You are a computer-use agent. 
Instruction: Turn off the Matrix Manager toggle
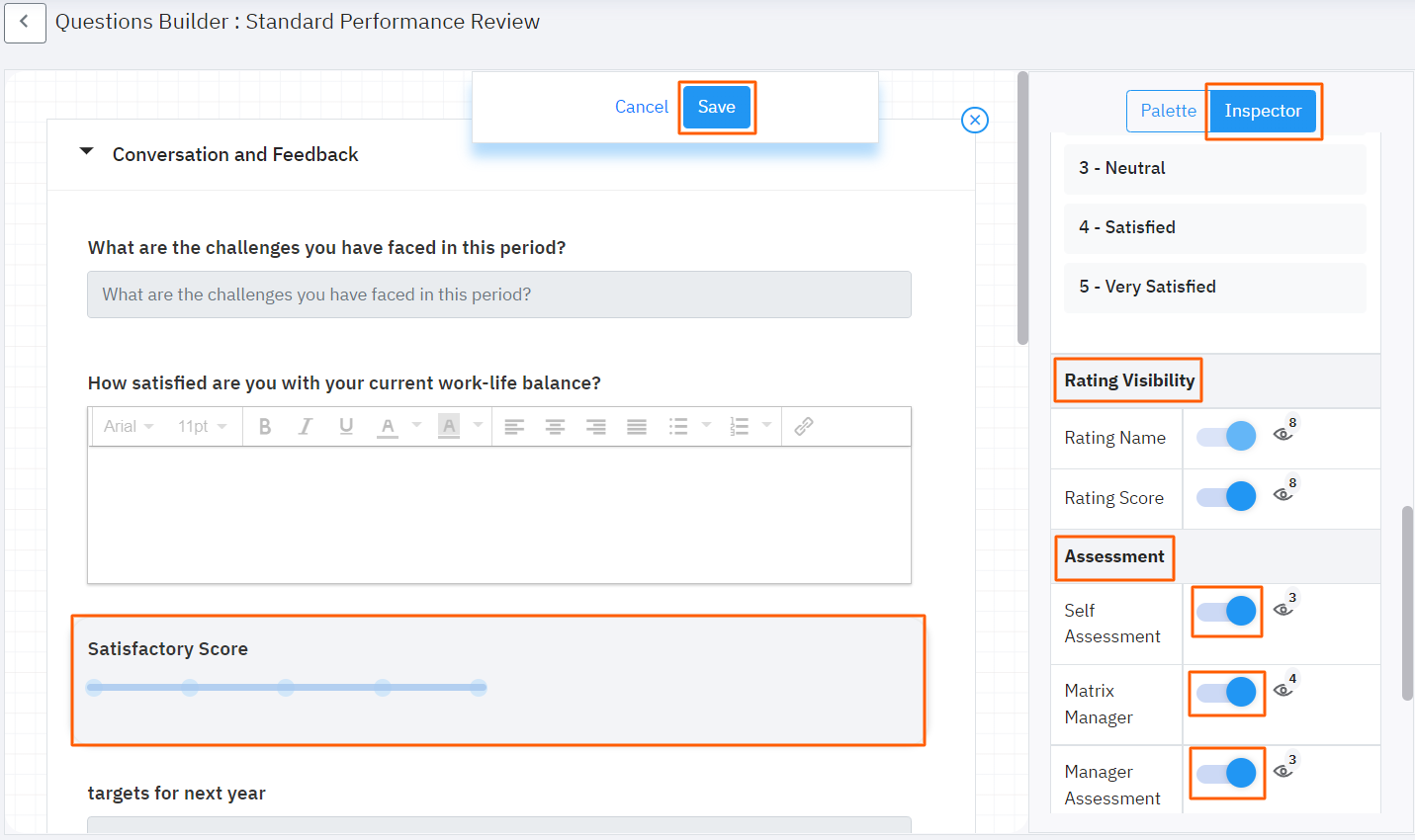coord(1226,693)
